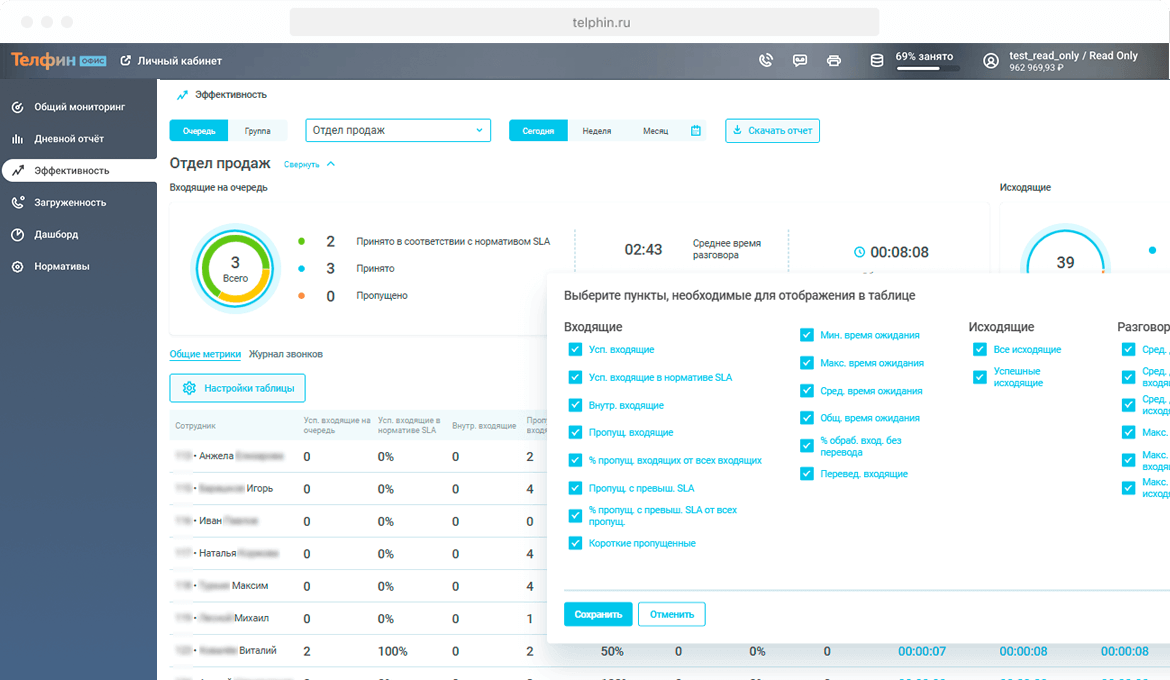
Task: Collapse section using the Свернуть chevron
Action: [x=331, y=164]
